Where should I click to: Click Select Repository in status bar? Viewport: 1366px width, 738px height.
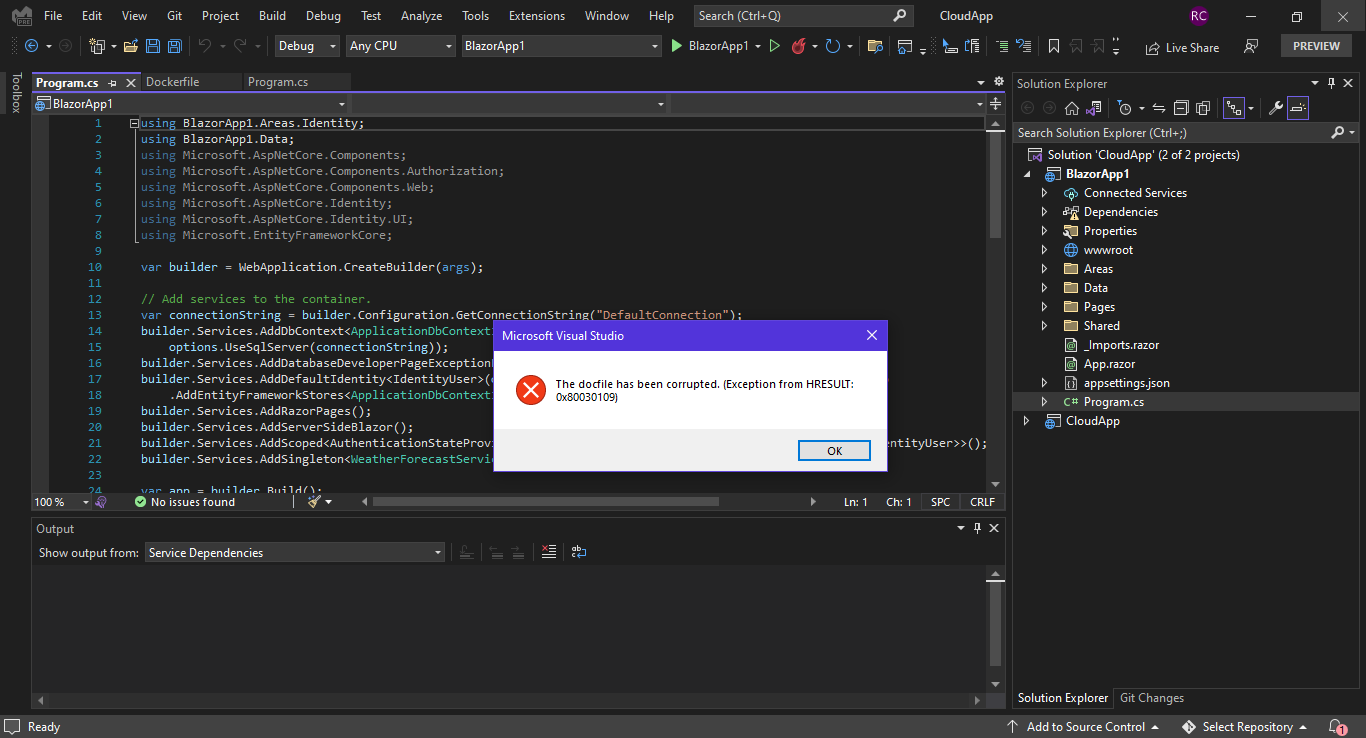point(1245,727)
